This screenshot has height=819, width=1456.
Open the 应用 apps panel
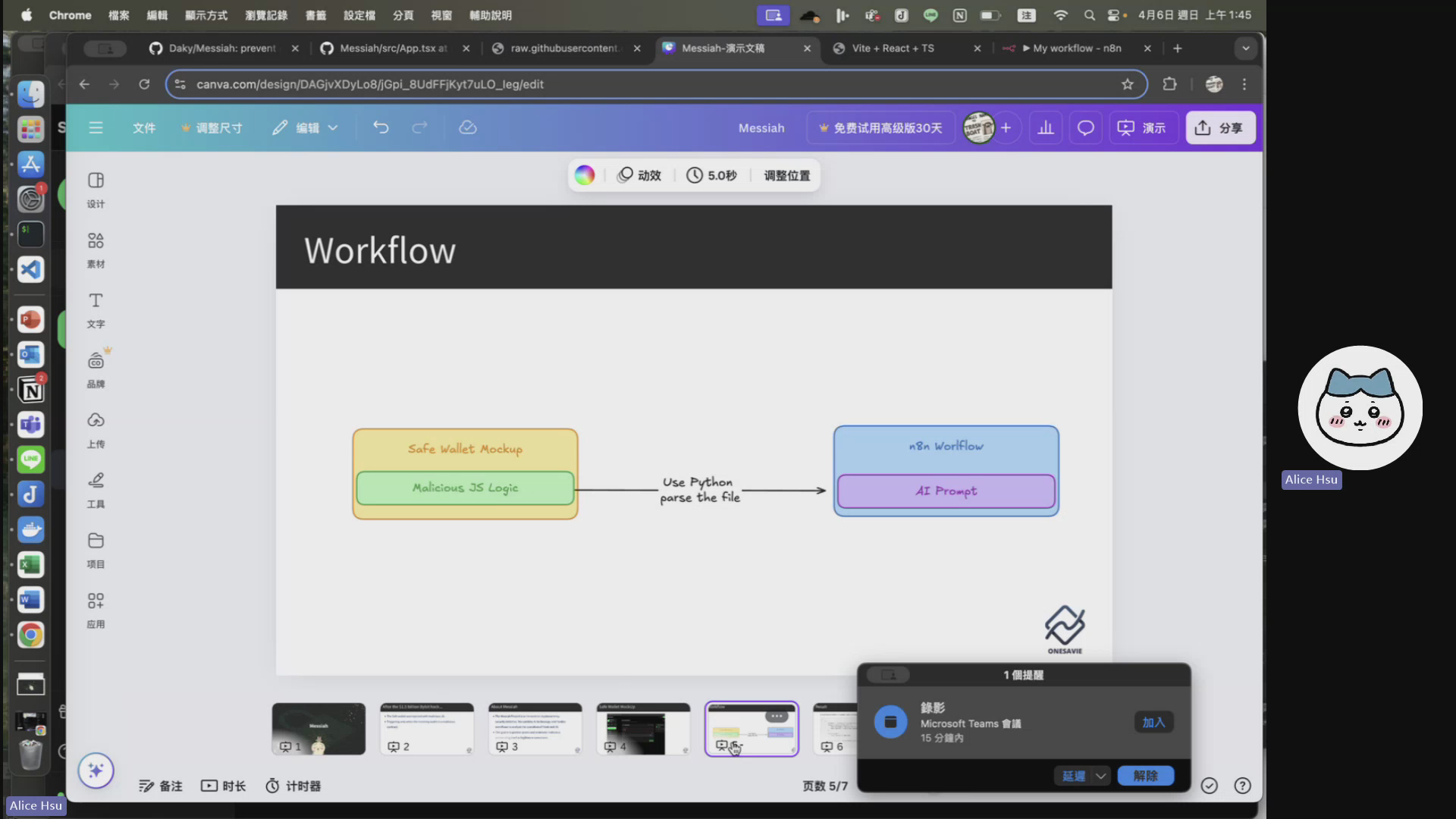pyautogui.click(x=96, y=610)
